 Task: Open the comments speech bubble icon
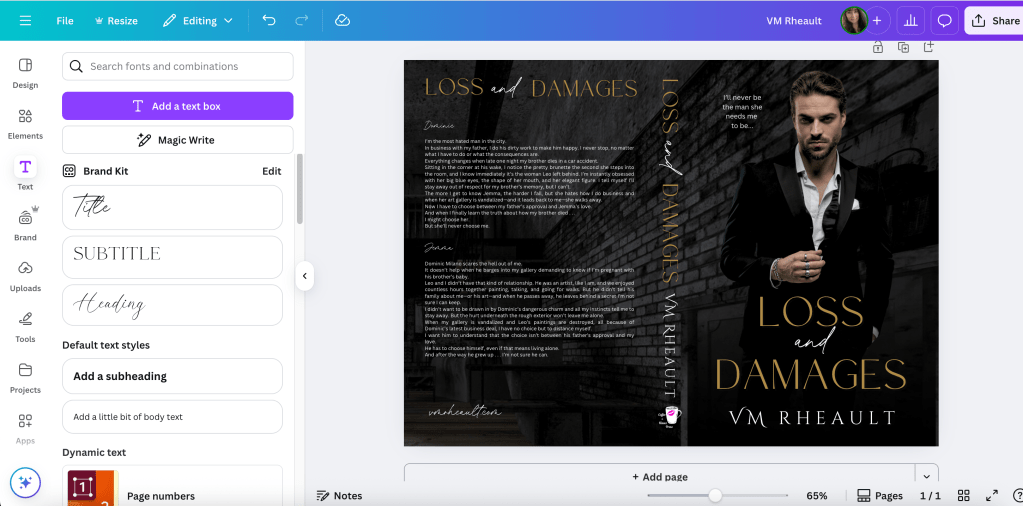943,20
